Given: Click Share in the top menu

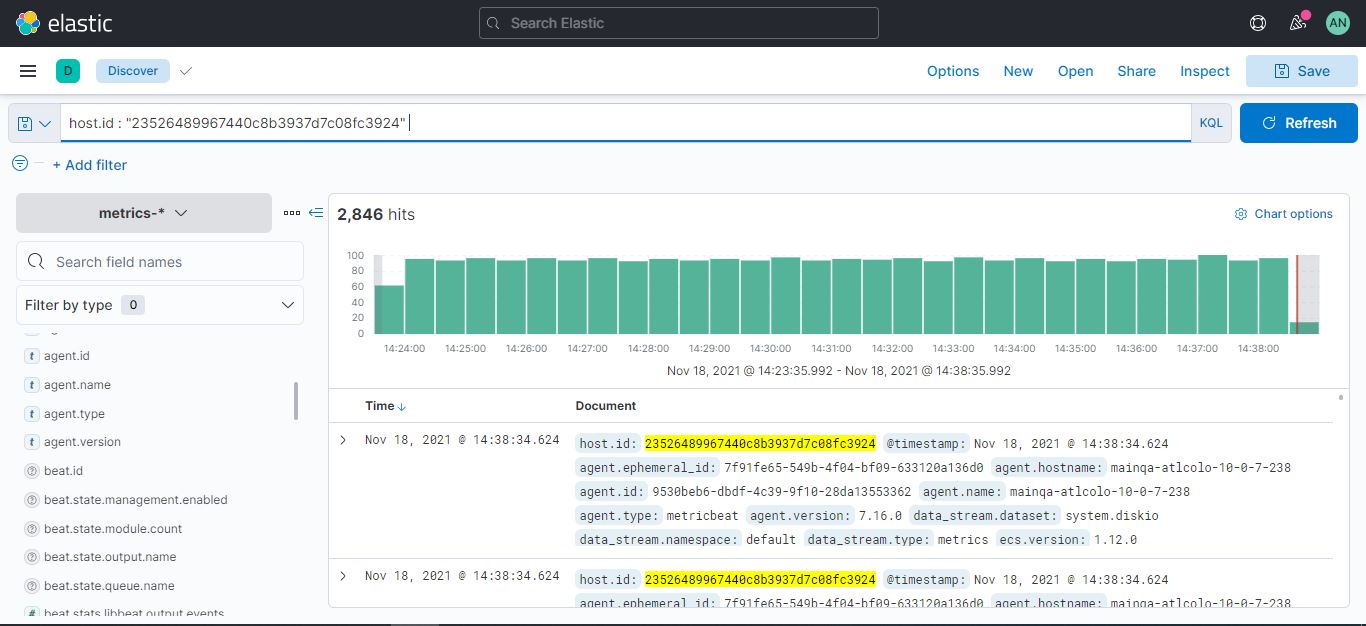Looking at the screenshot, I should click(1136, 71).
